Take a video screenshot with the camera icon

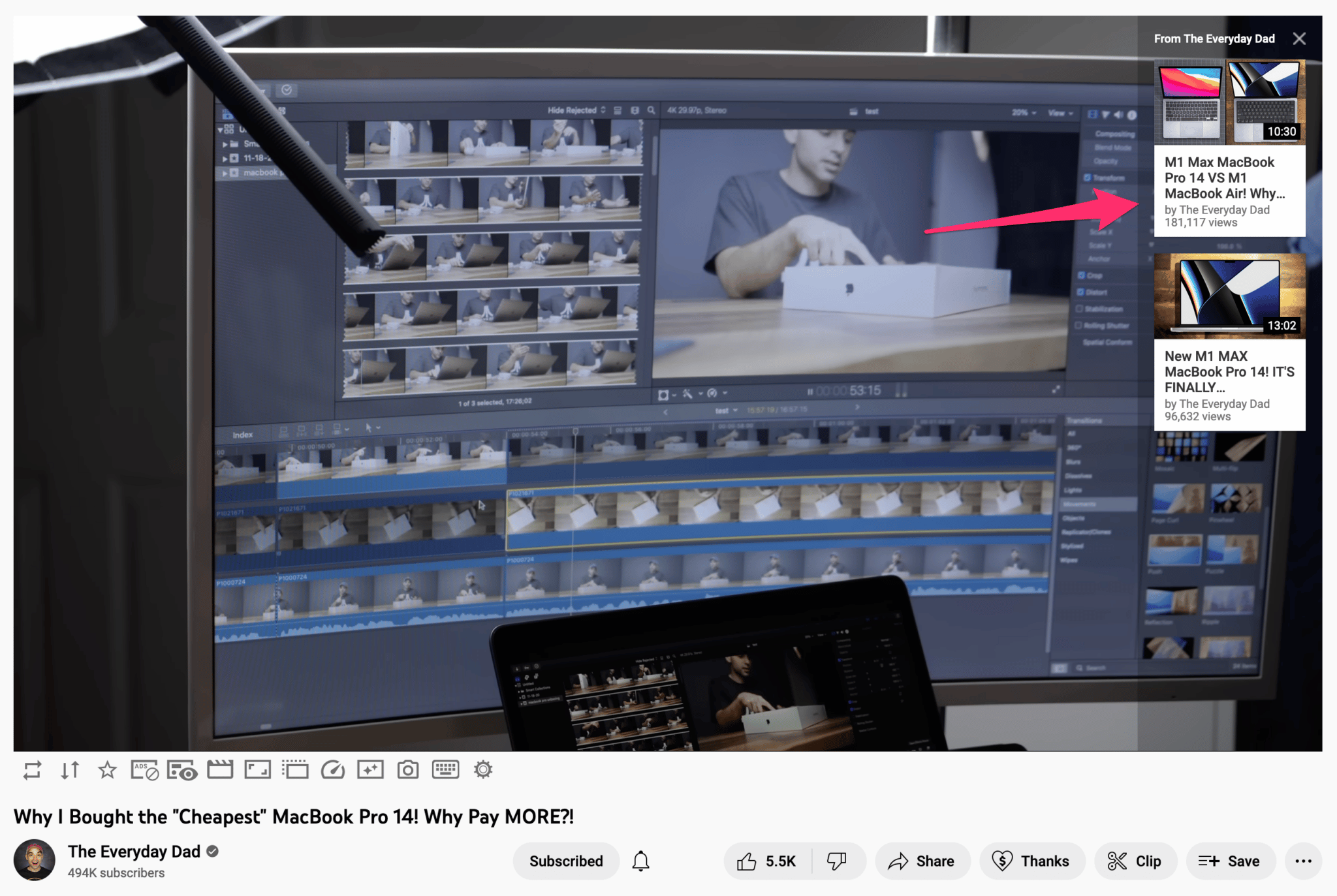click(407, 770)
